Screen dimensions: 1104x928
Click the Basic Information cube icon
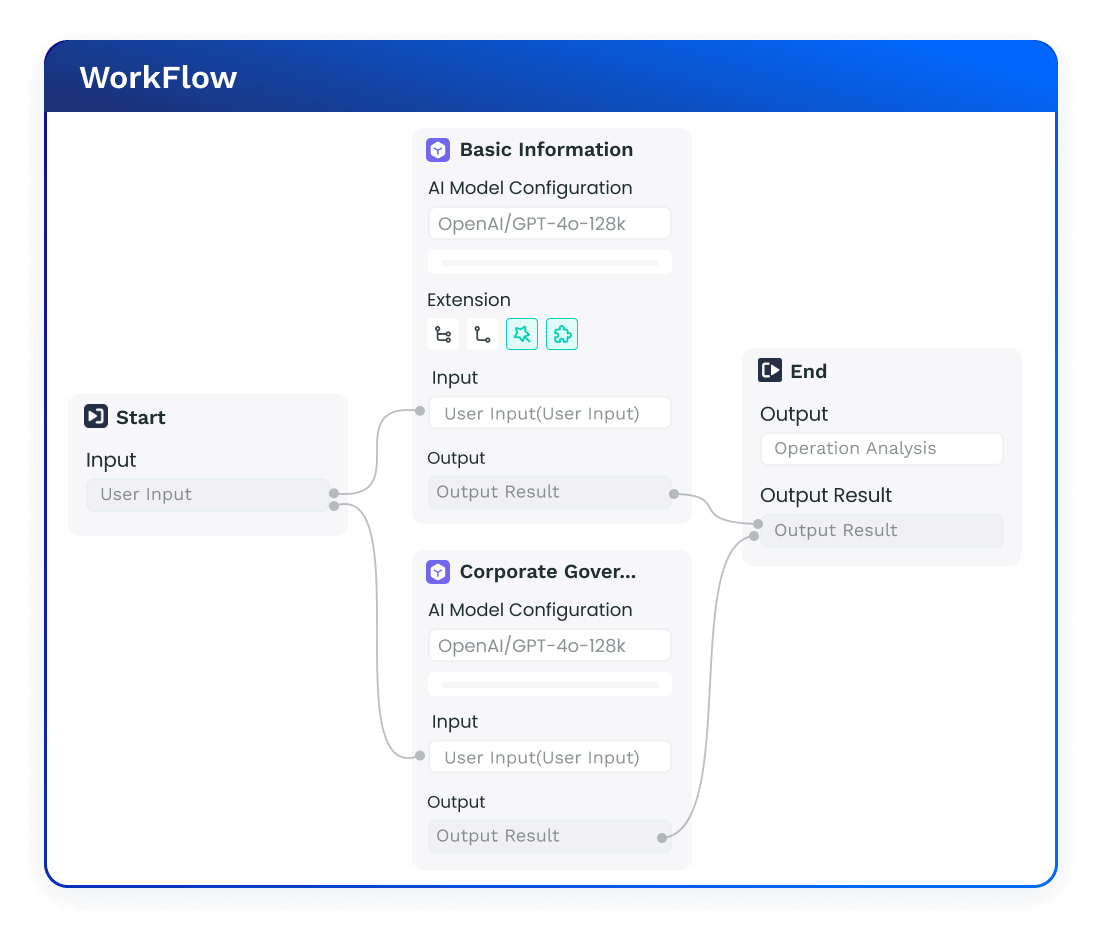[x=438, y=150]
